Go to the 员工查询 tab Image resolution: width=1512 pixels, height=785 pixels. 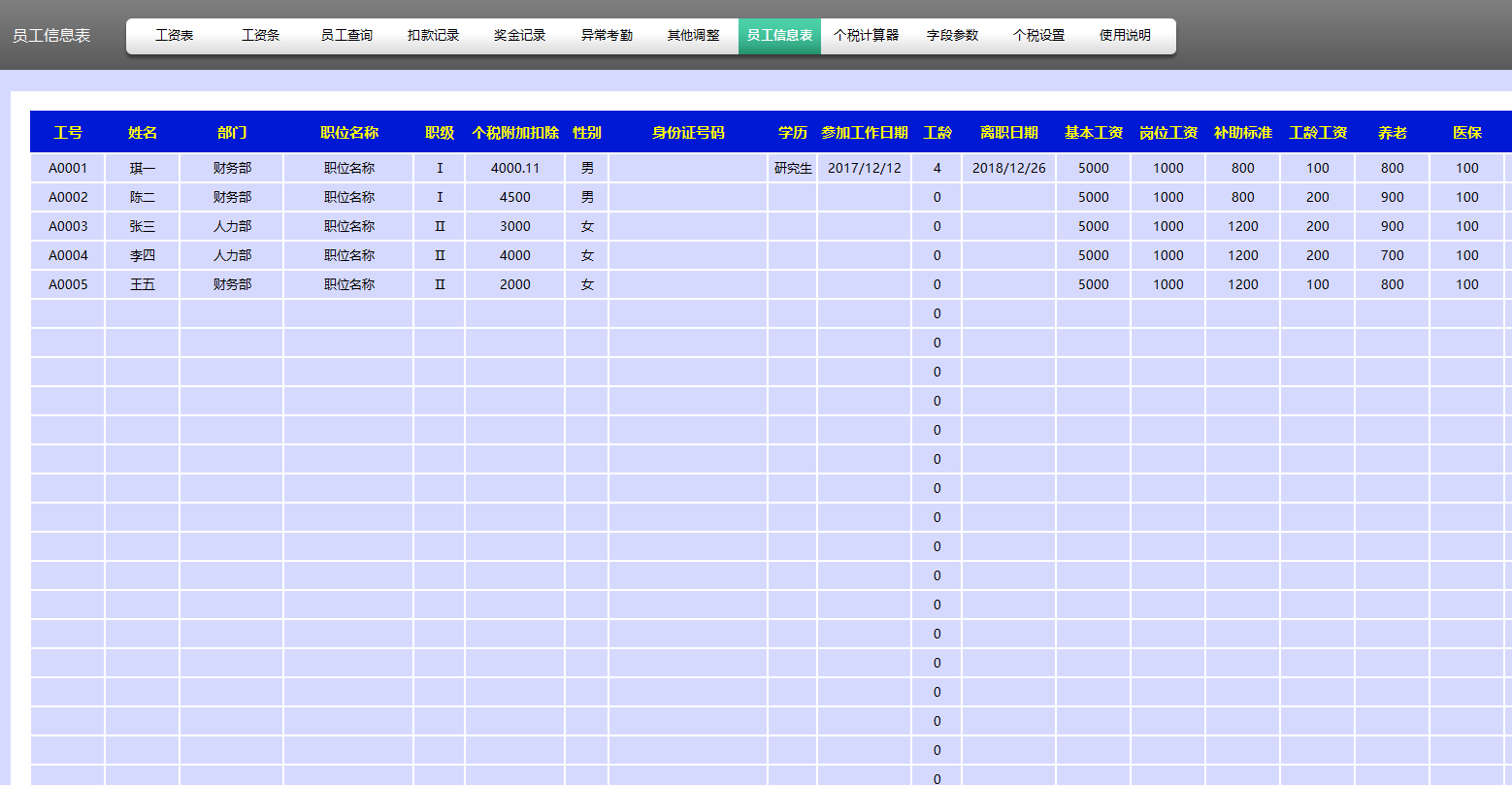[346, 36]
